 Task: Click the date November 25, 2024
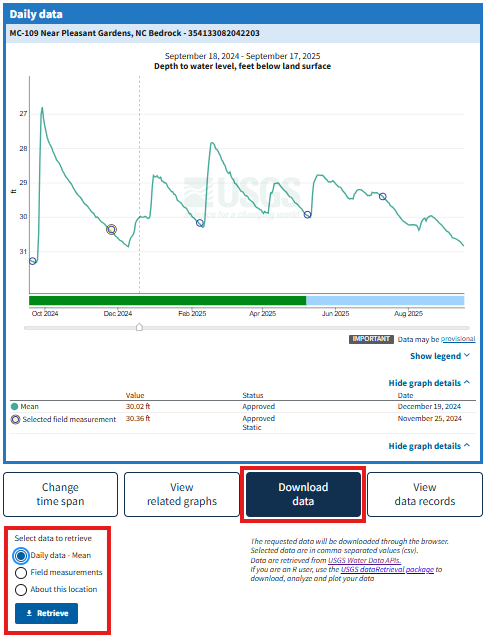point(430,418)
